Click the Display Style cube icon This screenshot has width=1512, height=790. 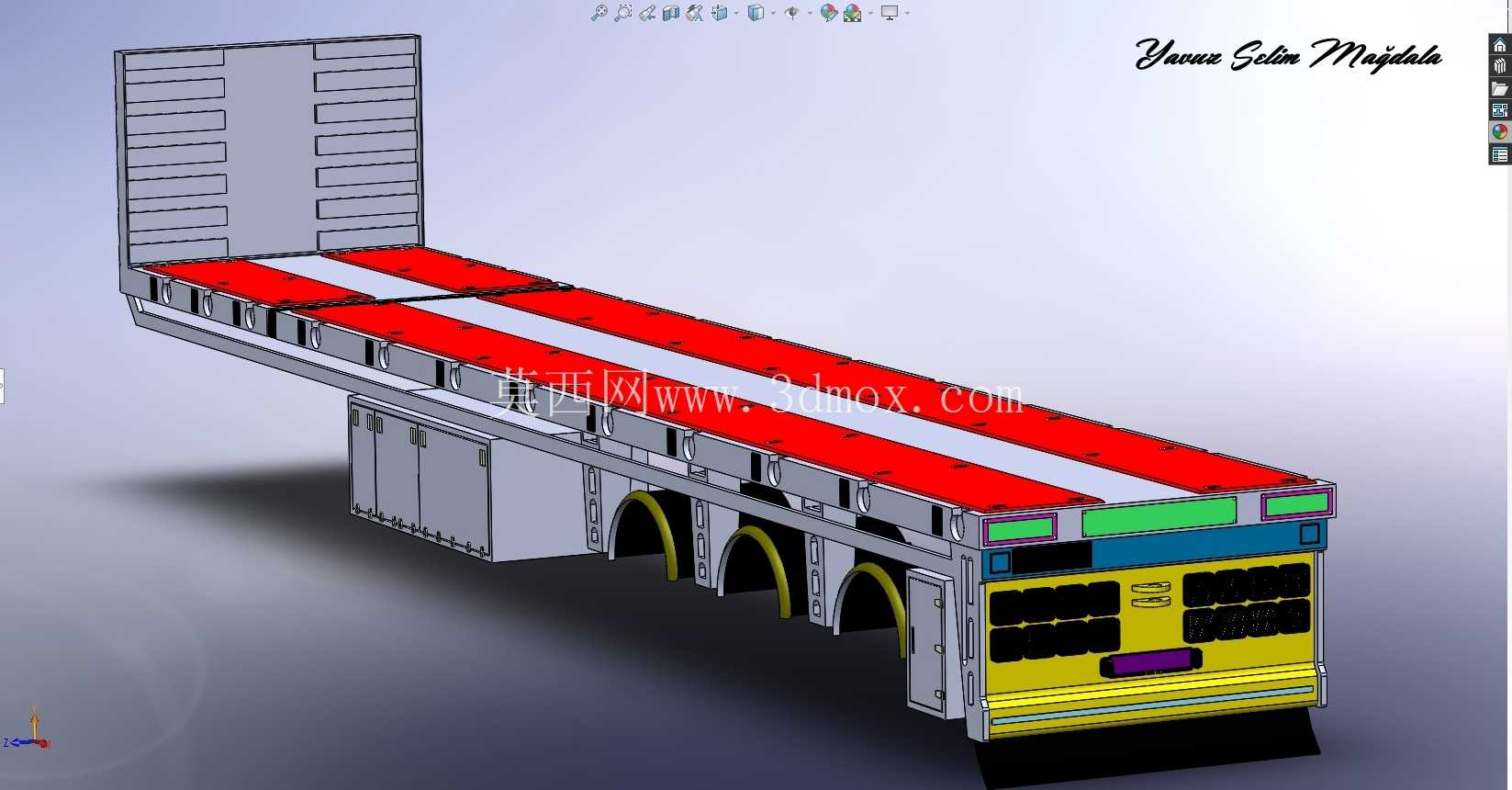coord(756,13)
